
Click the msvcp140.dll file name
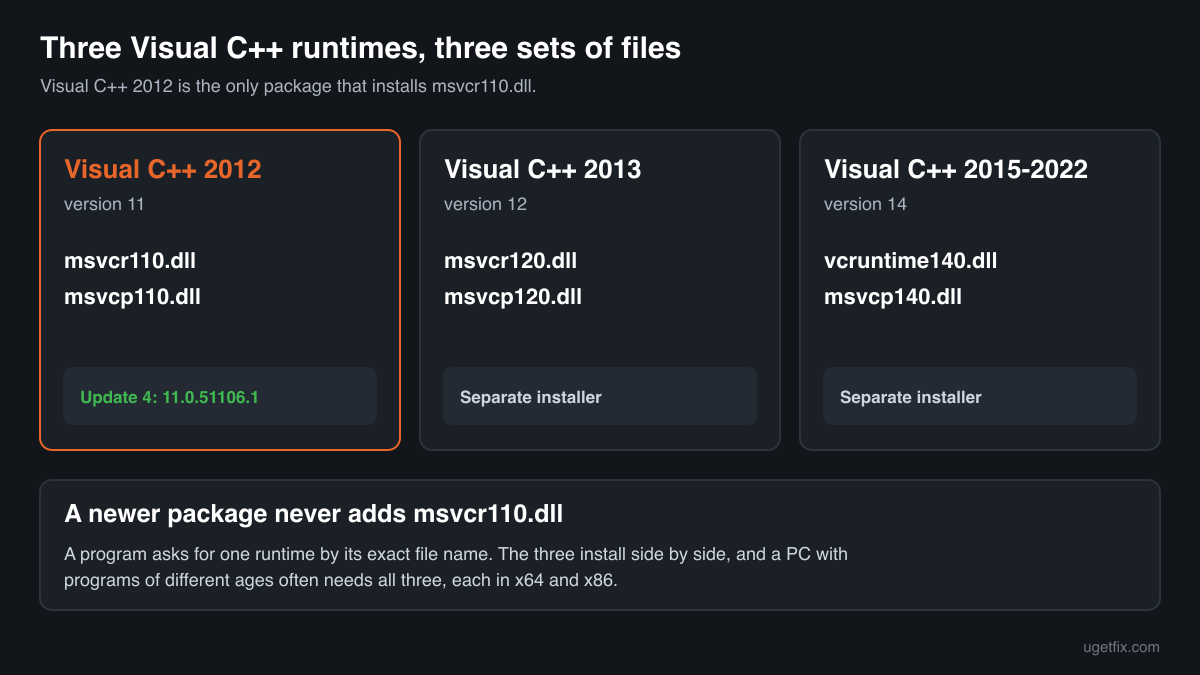(x=893, y=297)
